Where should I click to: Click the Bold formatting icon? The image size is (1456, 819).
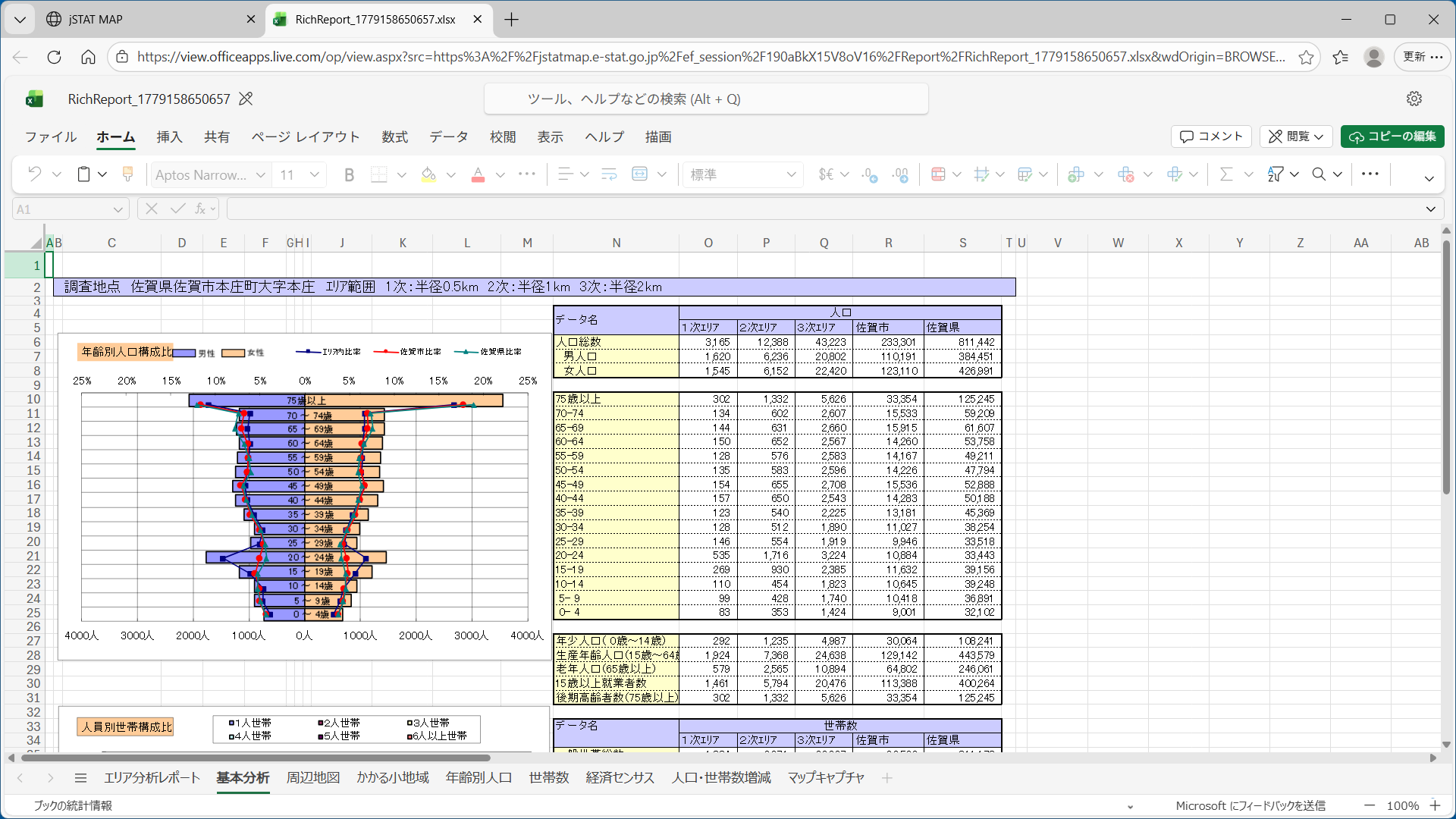click(349, 174)
